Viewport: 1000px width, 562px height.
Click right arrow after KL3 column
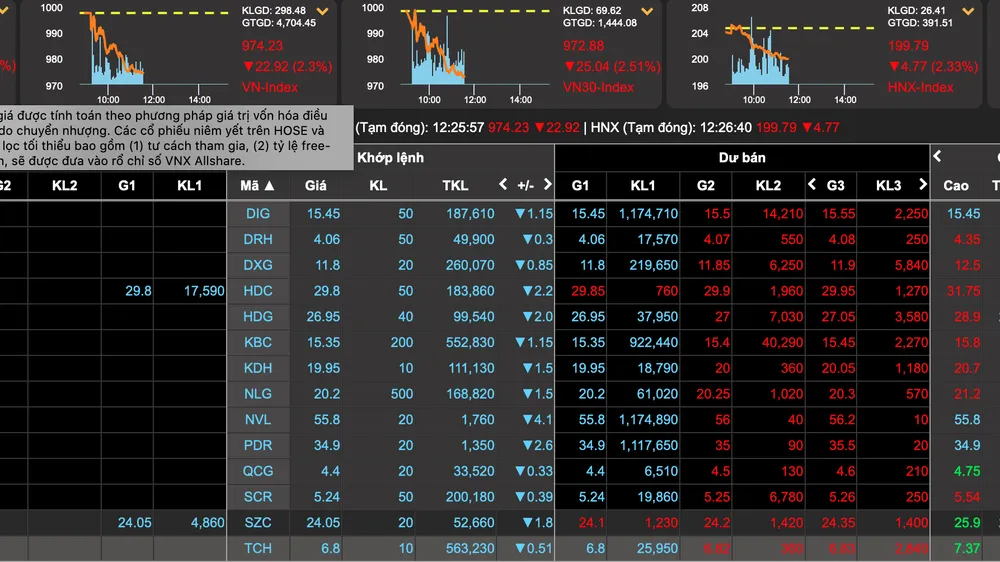922,184
